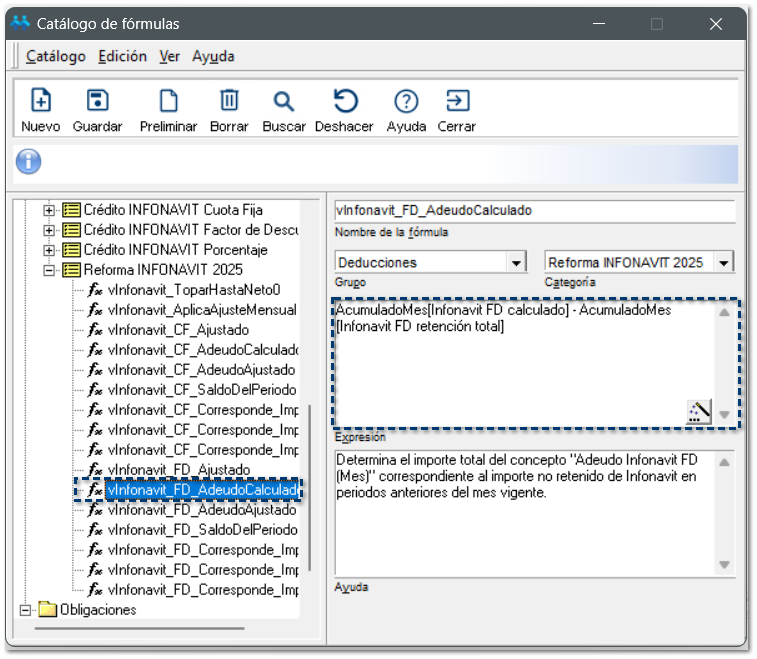
Task: Open the expression wizard wand icon
Action: pos(699,411)
